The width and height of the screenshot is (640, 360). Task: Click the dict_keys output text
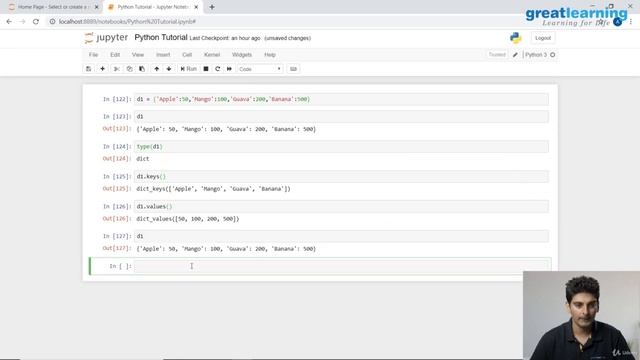[x=213, y=189]
